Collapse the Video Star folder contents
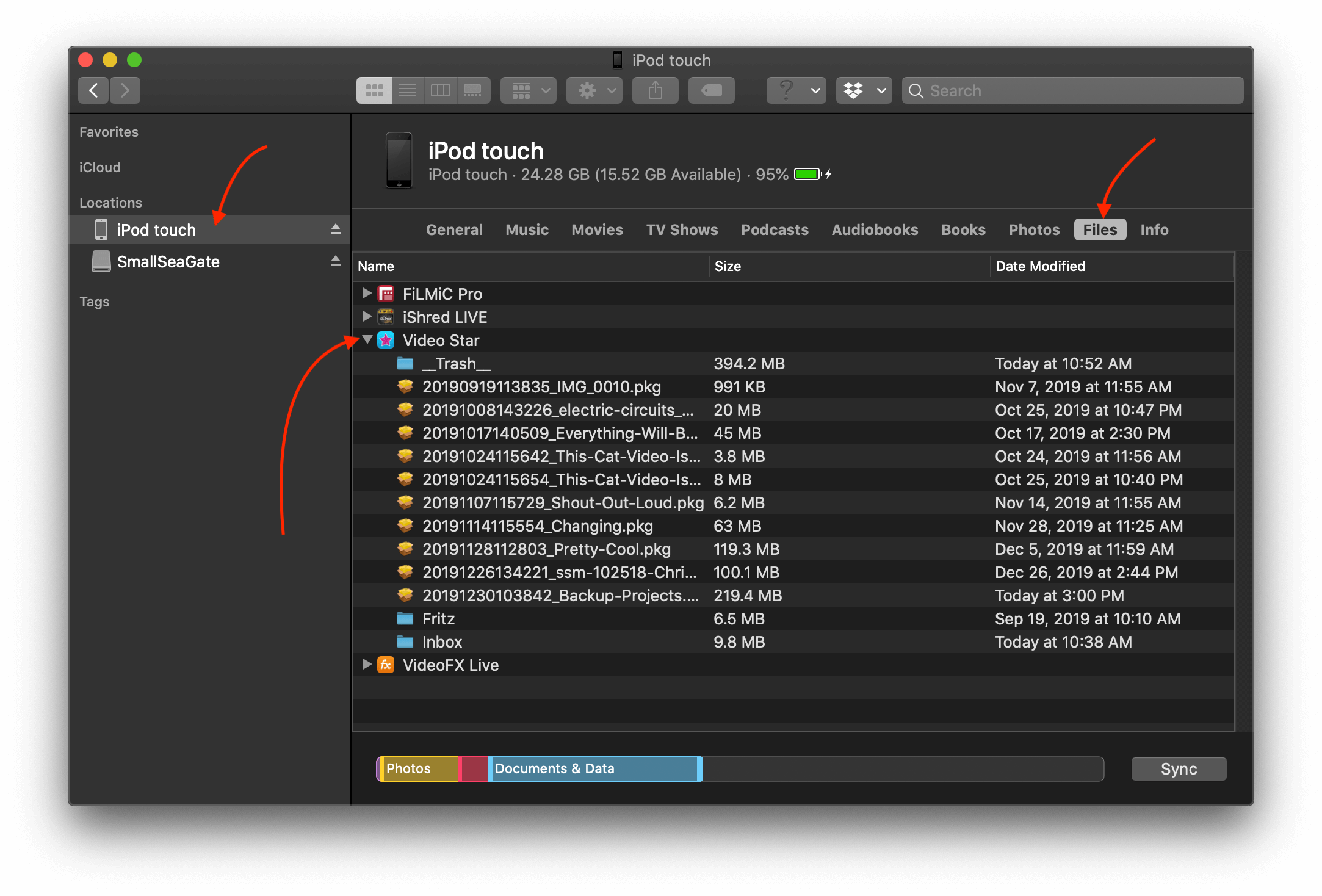The width and height of the screenshot is (1322, 896). (x=369, y=340)
